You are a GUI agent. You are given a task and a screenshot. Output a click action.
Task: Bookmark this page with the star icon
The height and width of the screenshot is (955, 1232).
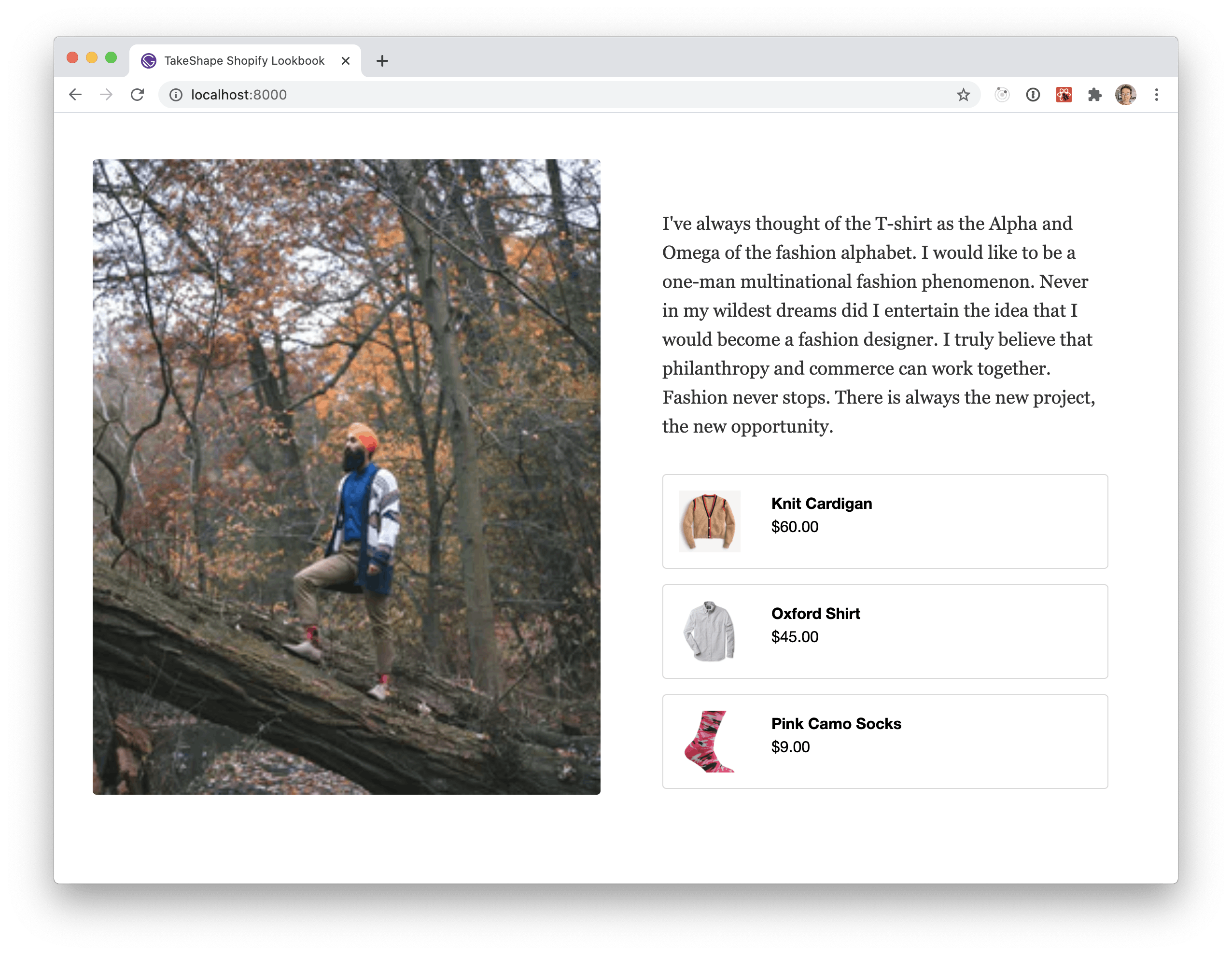963,95
